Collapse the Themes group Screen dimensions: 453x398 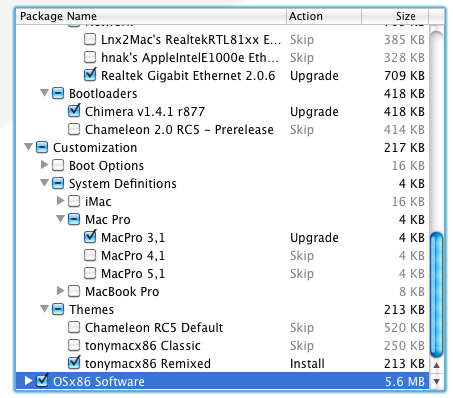pyautogui.click(x=44, y=309)
